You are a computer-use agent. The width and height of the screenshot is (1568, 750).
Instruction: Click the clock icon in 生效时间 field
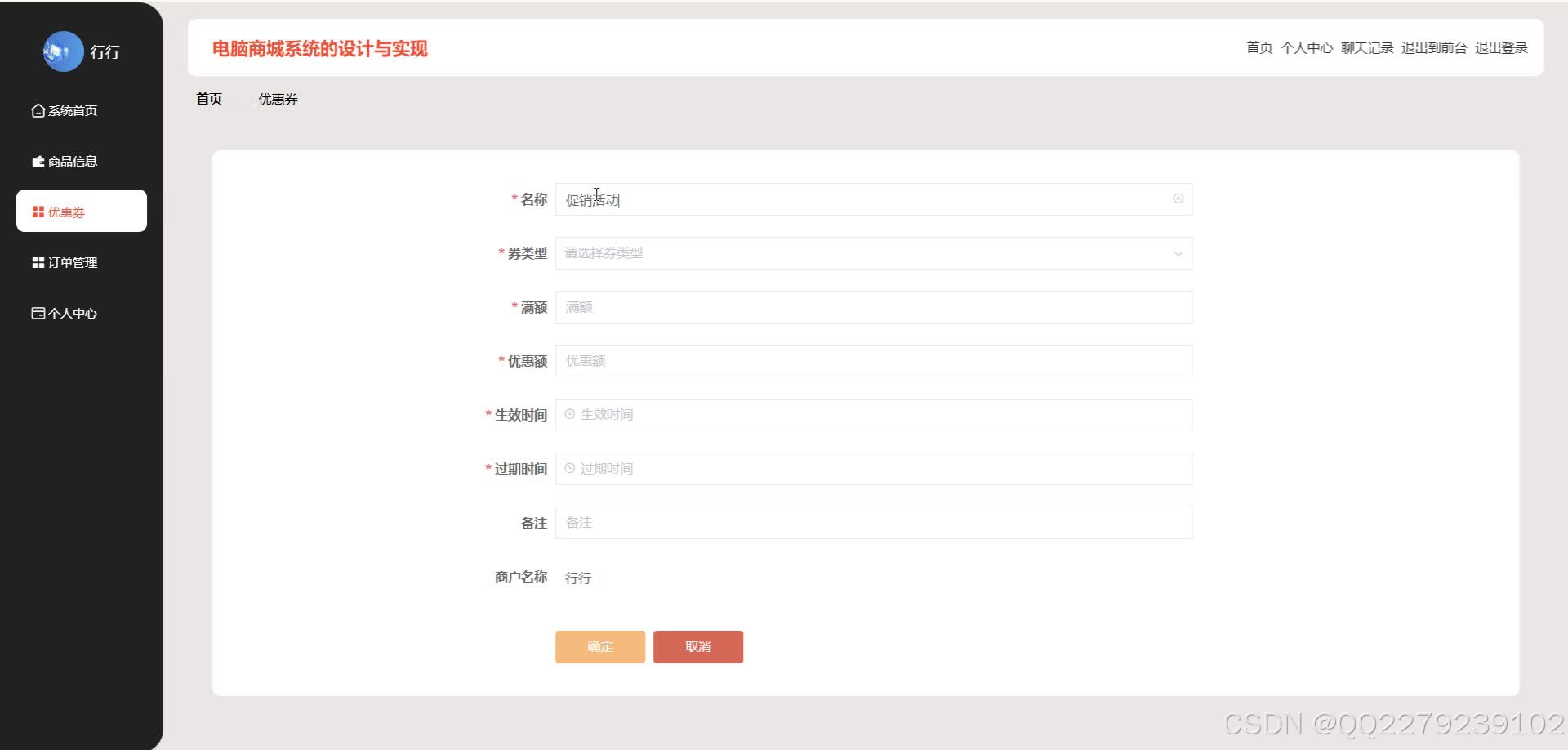click(x=570, y=414)
